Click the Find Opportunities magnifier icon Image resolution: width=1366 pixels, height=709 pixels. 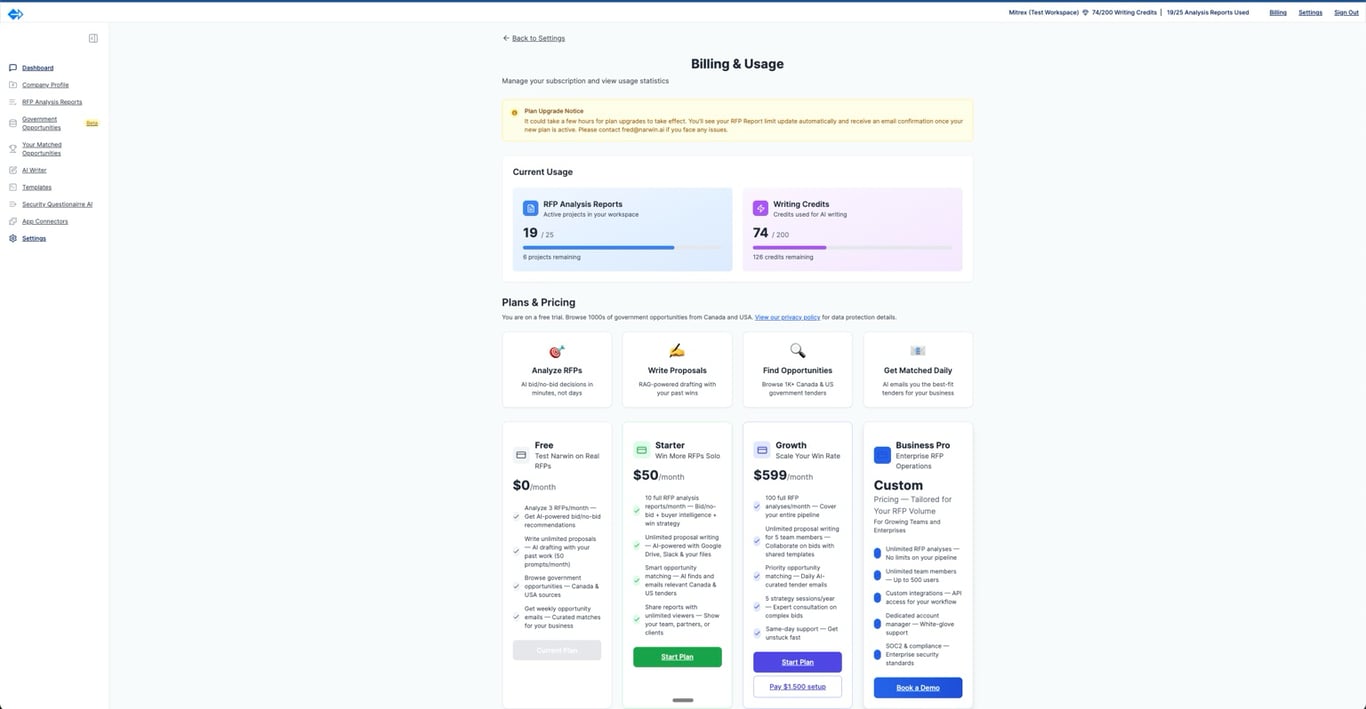(797, 351)
